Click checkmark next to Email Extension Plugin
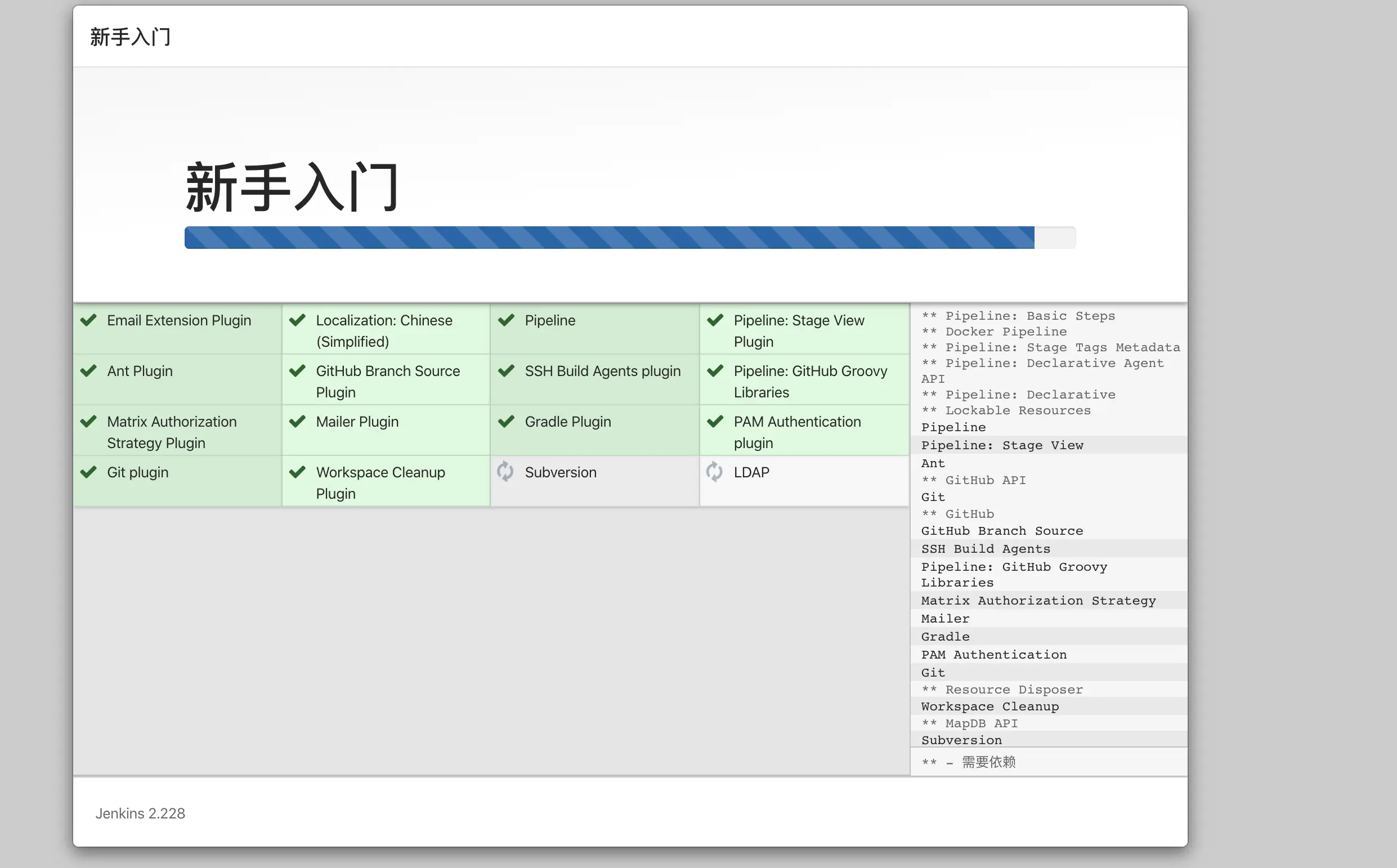 [88, 320]
